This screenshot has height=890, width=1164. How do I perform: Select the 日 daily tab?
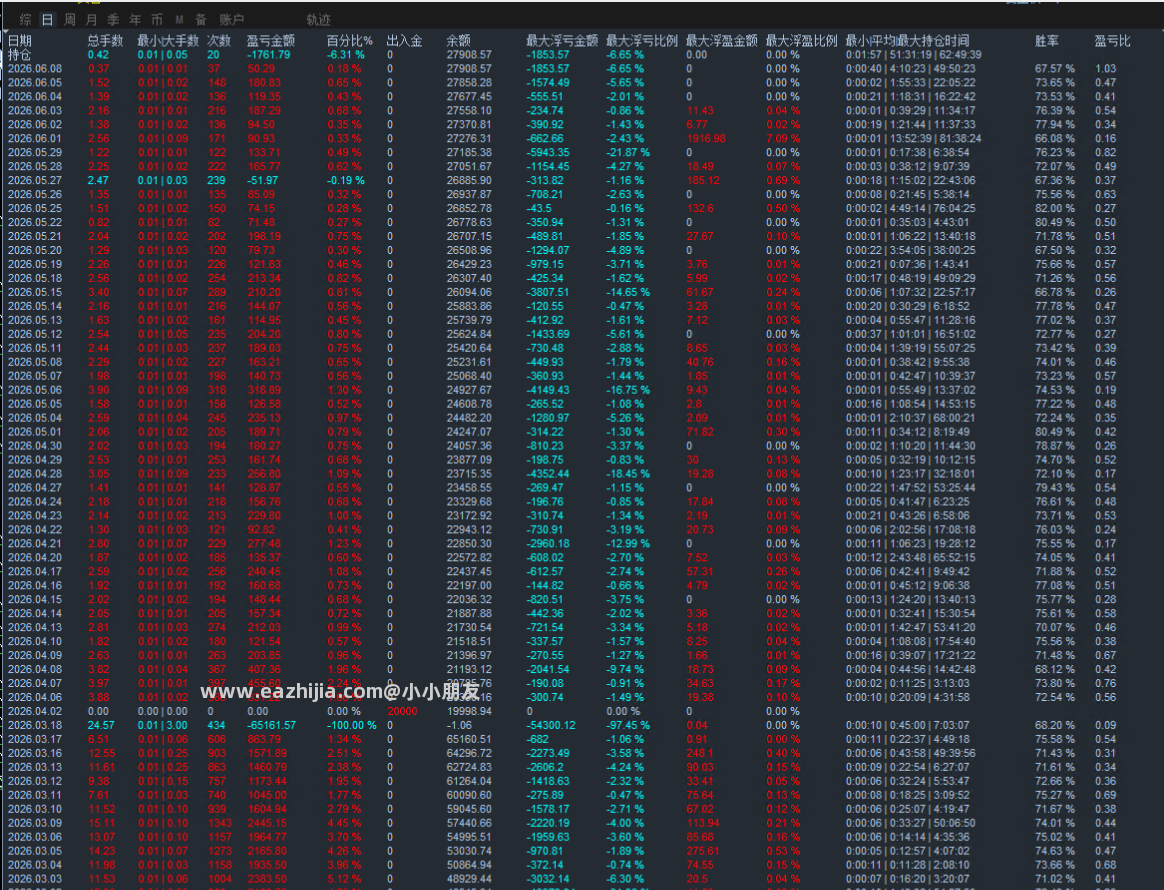[x=48, y=19]
